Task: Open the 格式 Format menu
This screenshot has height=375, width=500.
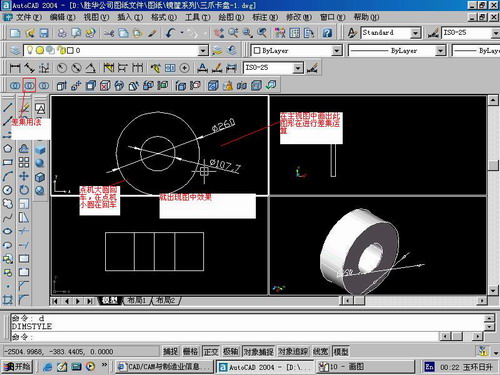Action: coord(163,17)
